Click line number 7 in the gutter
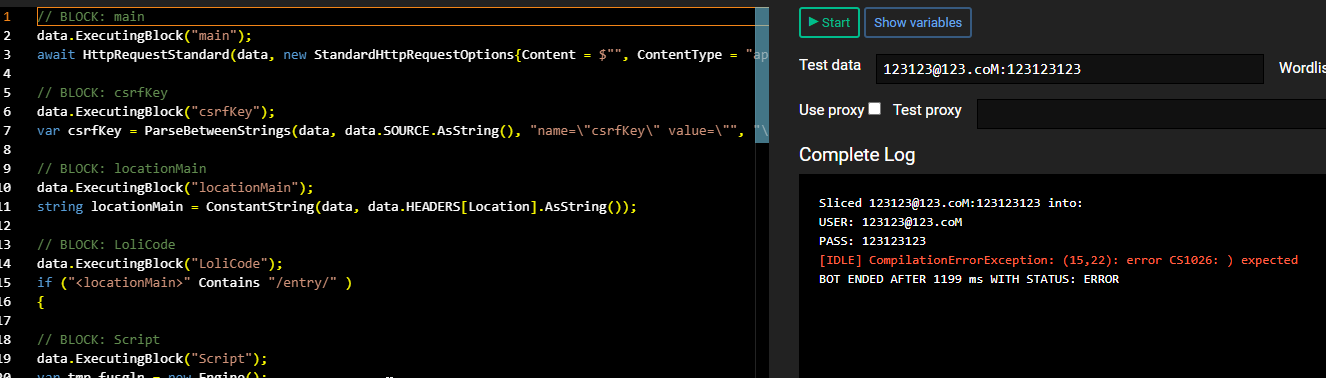The height and width of the screenshot is (378, 1326). pyautogui.click(x=8, y=131)
